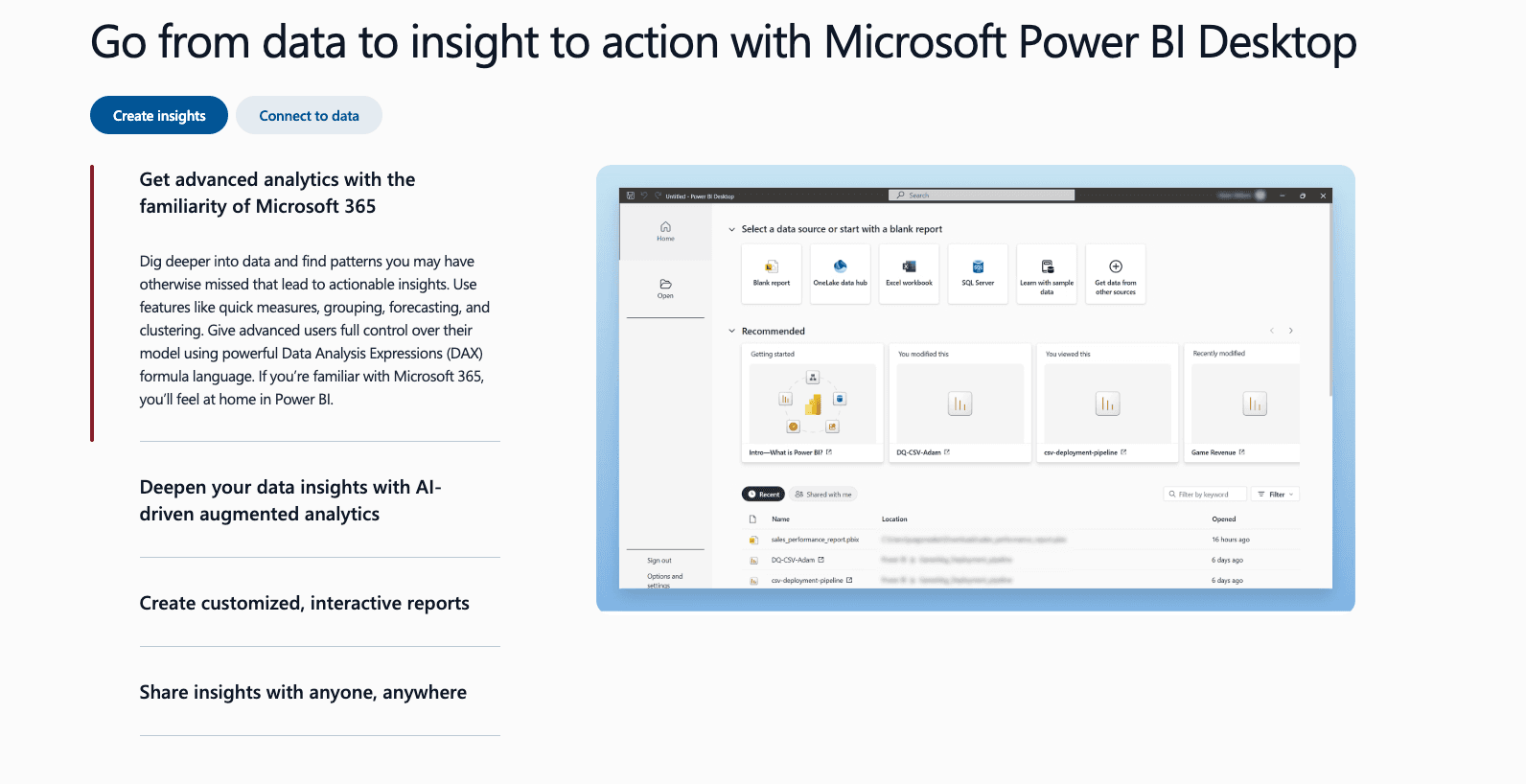Switch to the Create insights tab
The width and height of the screenshot is (1526, 784).
pos(159,115)
